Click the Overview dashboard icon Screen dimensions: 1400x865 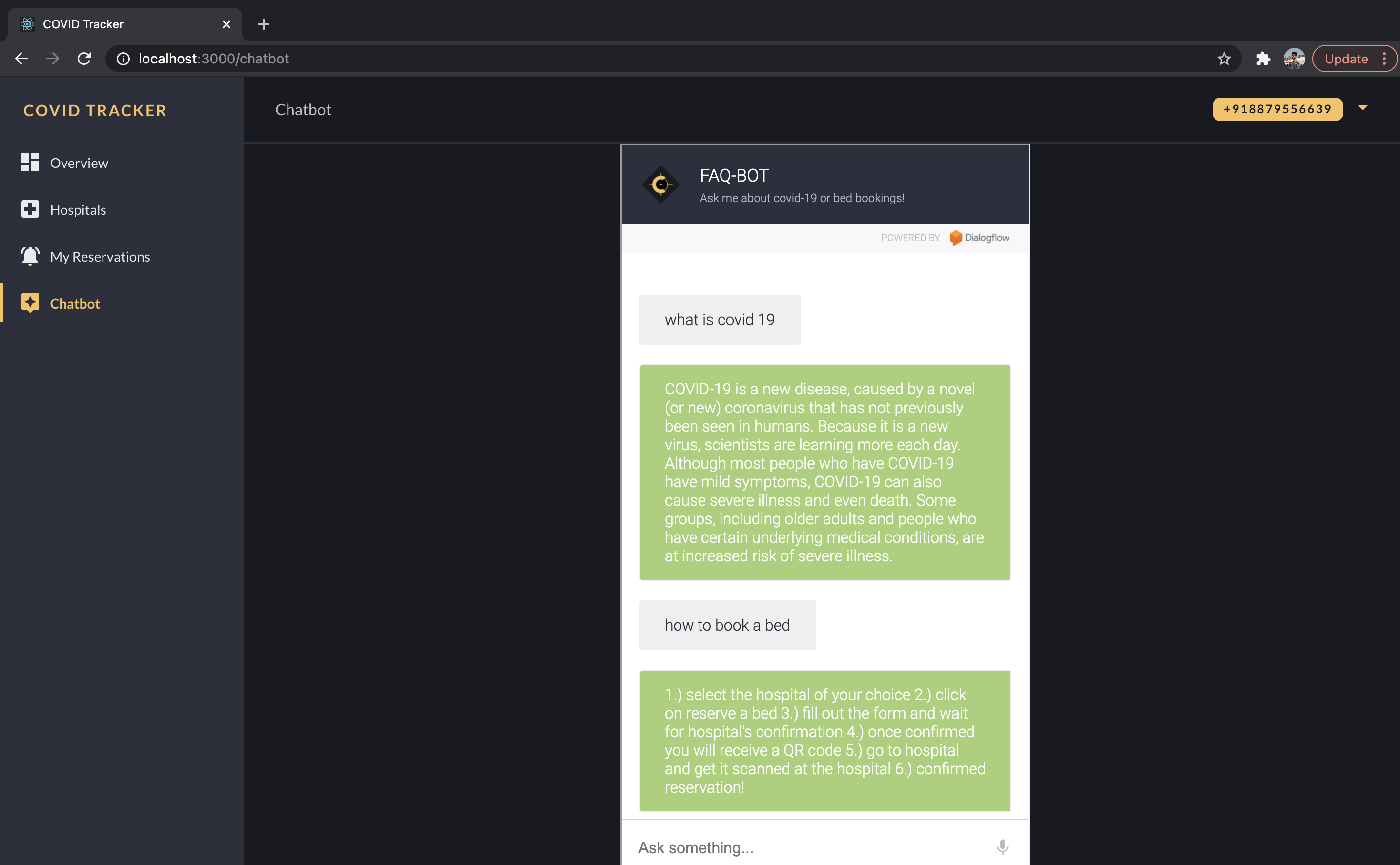[30, 163]
